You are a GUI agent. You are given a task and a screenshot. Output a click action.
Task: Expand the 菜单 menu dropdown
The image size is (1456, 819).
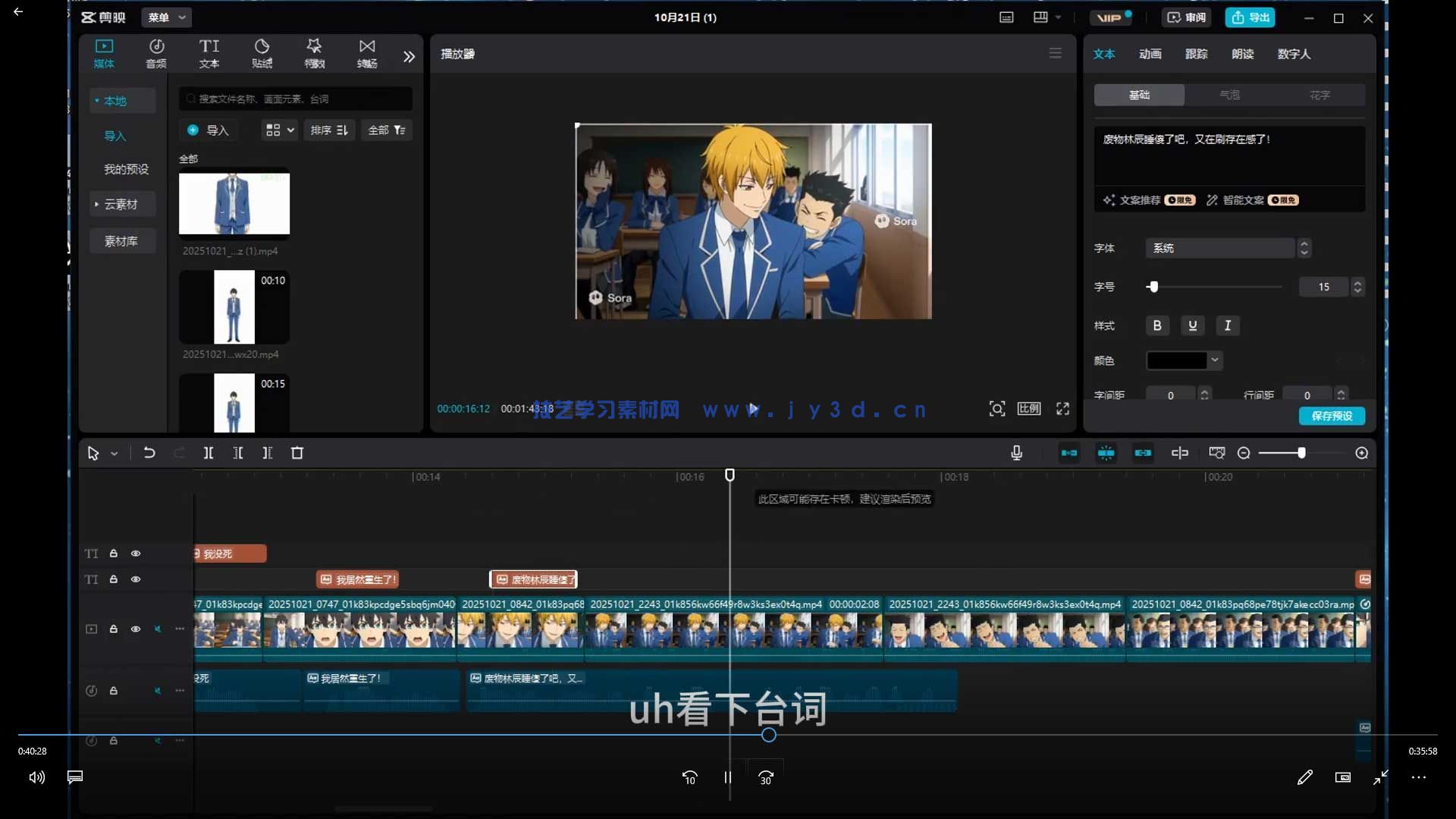pos(167,17)
